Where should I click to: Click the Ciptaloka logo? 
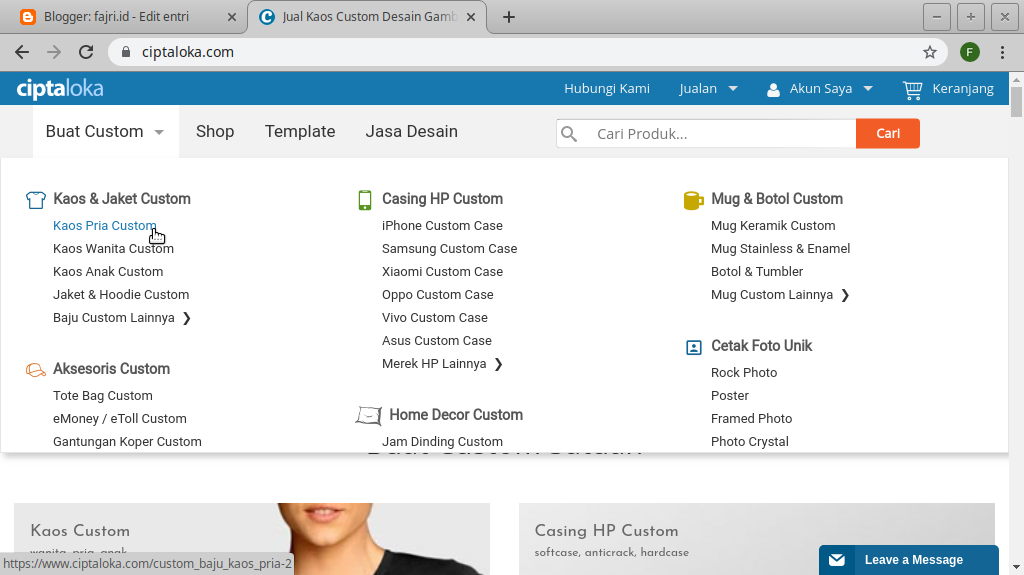tap(59, 89)
